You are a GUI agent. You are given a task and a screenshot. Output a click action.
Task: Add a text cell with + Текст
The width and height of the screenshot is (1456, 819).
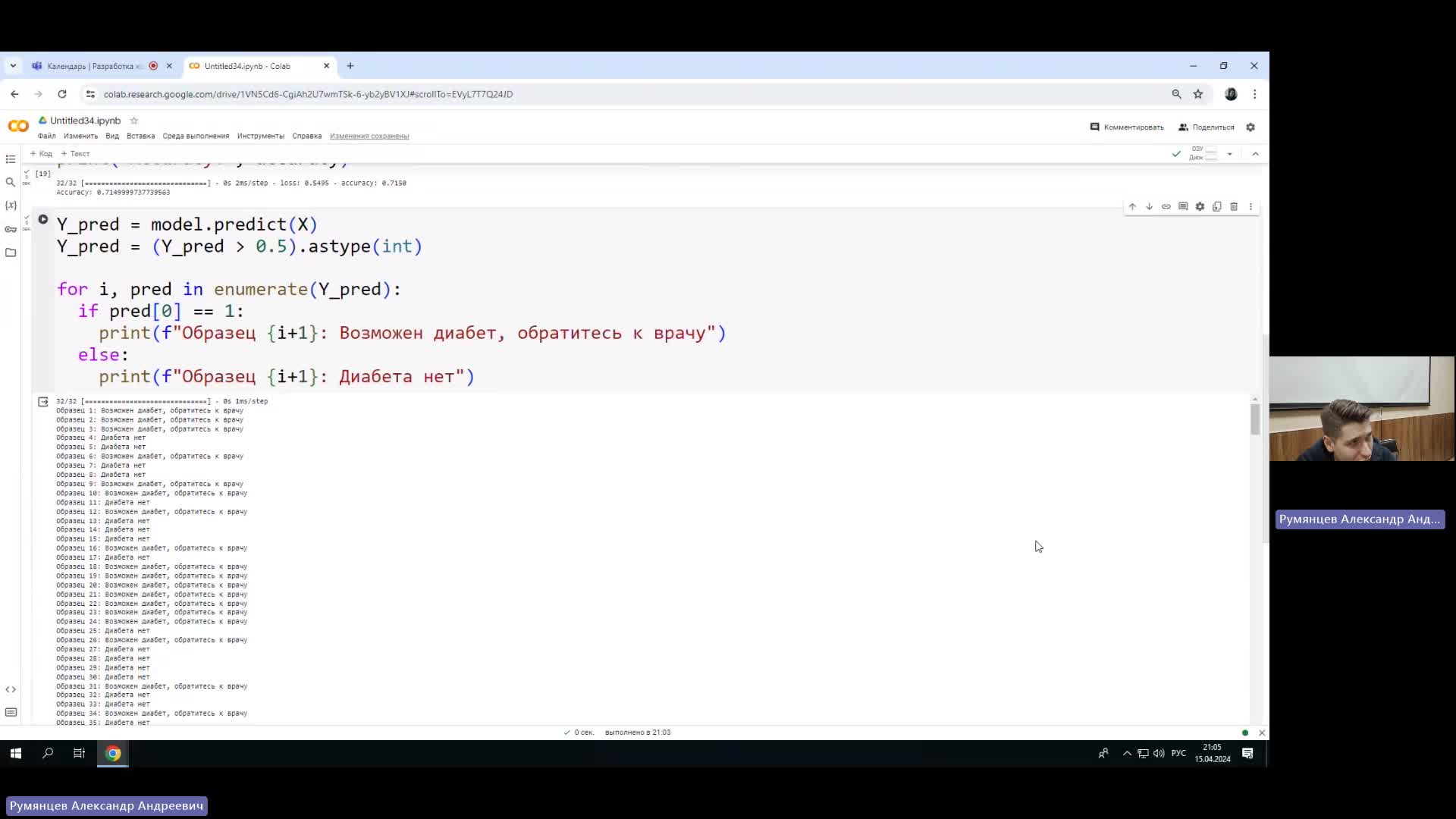75,154
